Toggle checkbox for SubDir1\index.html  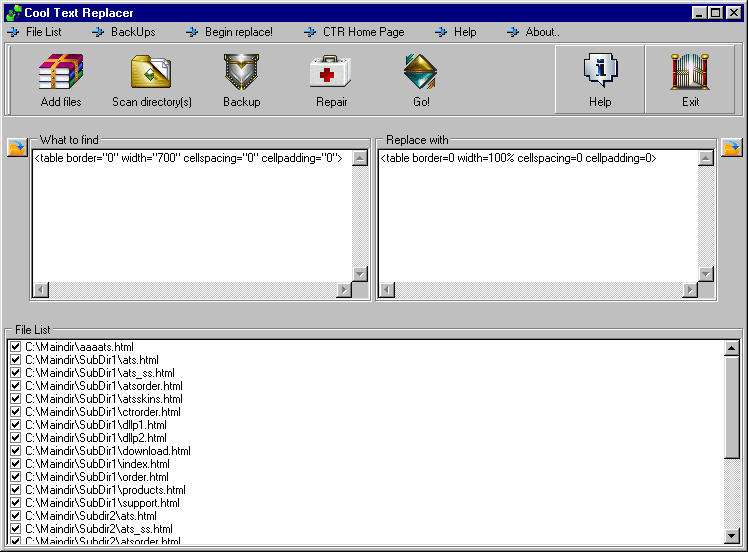[x=15, y=464]
